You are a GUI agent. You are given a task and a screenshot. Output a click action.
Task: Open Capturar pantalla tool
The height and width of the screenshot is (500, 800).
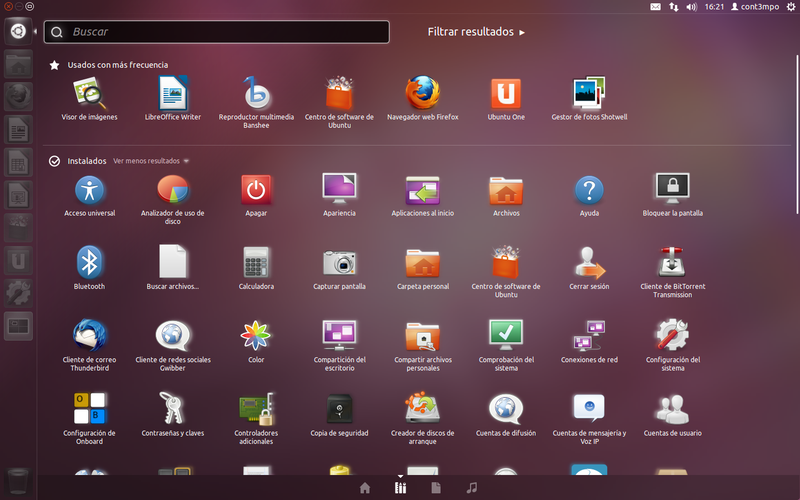(x=339, y=262)
